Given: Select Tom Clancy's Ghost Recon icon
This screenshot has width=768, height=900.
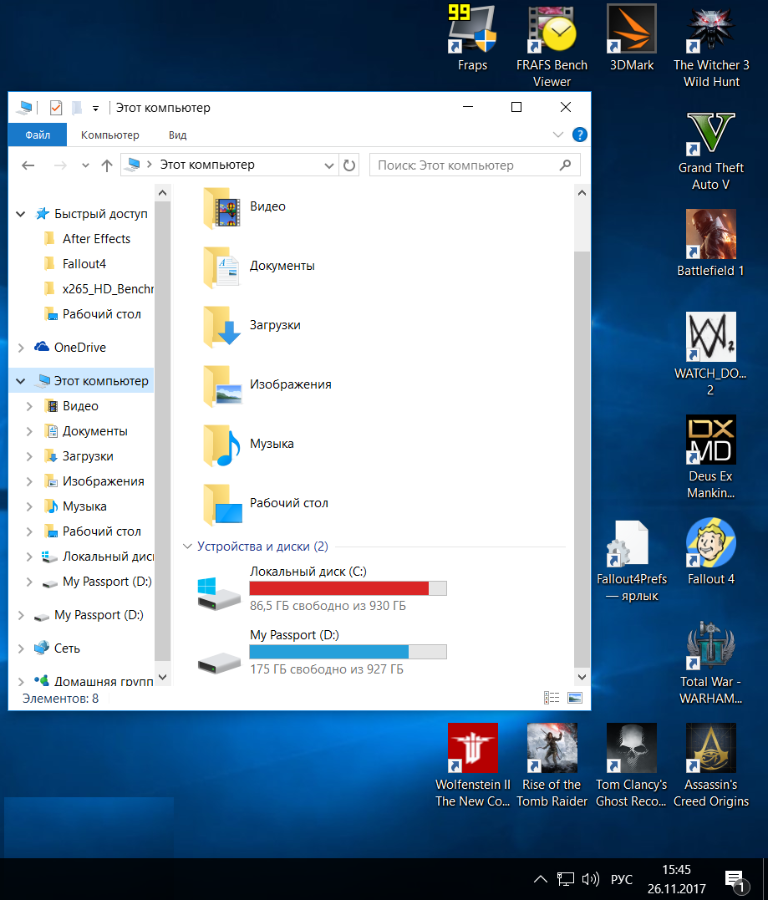Looking at the screenshot, I should tap(631, 766).
